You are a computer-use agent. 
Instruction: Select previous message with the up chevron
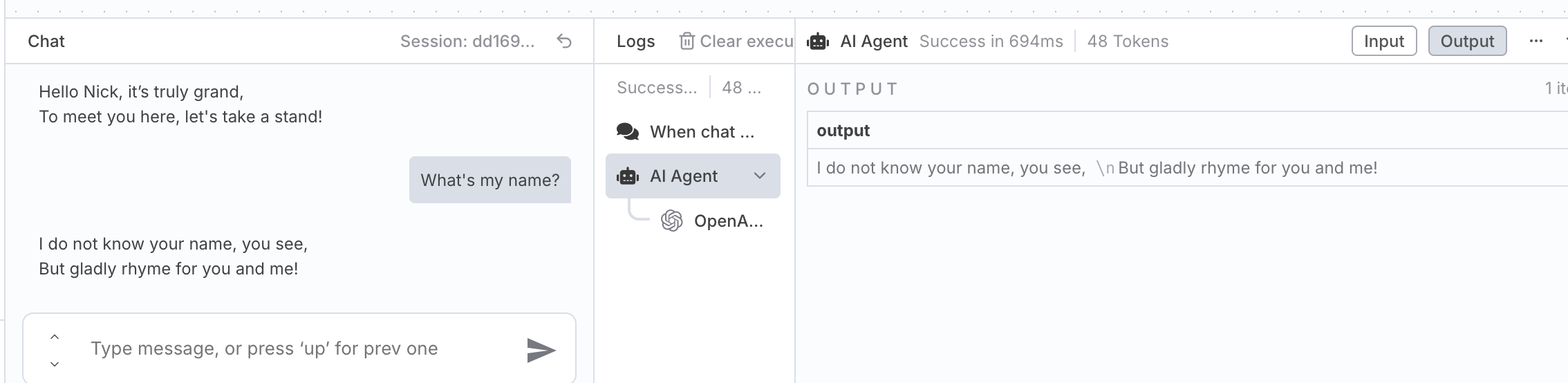click(55, 337)
